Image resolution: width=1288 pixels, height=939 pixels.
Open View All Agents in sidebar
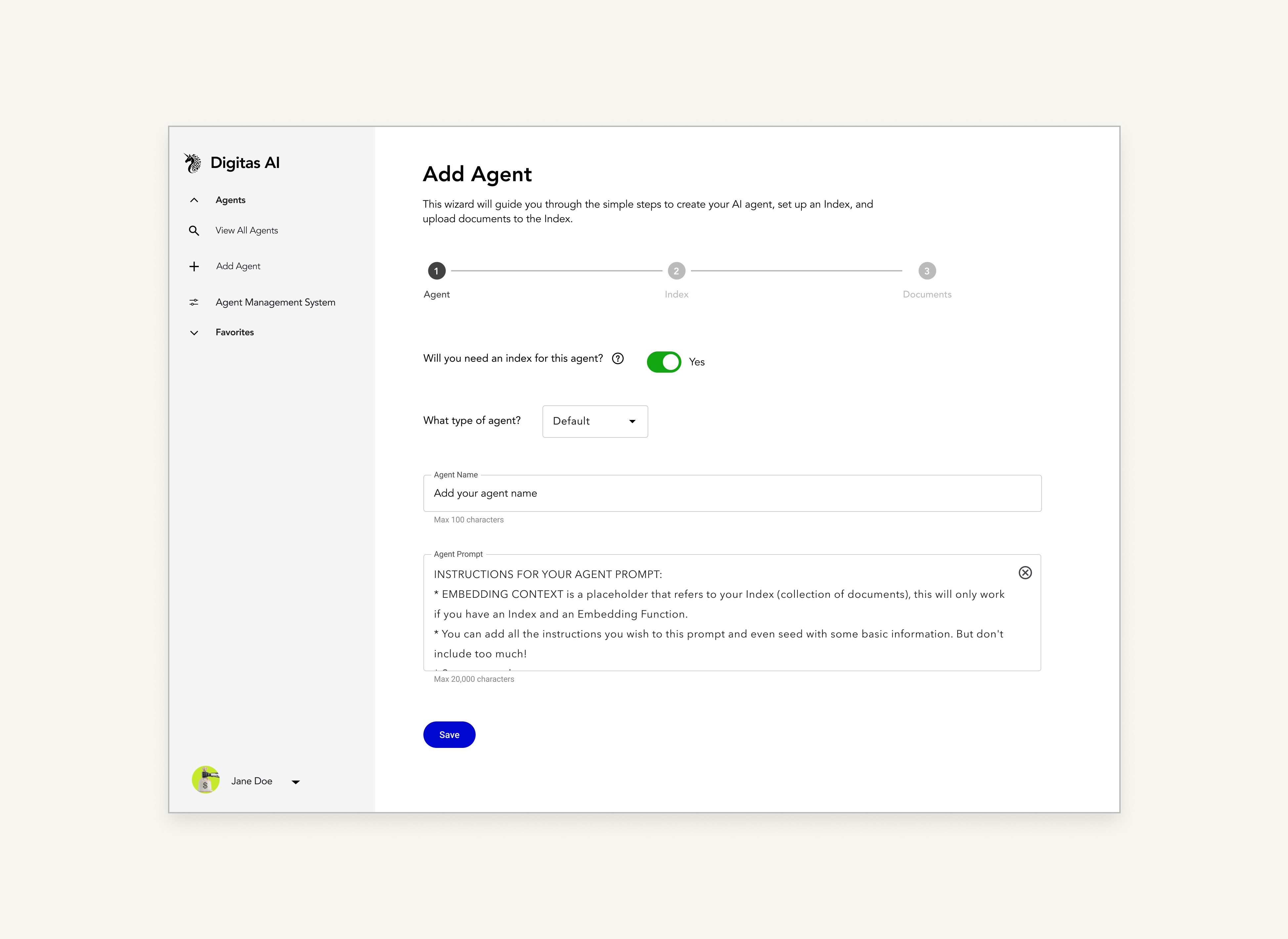(x=247, y=231)
